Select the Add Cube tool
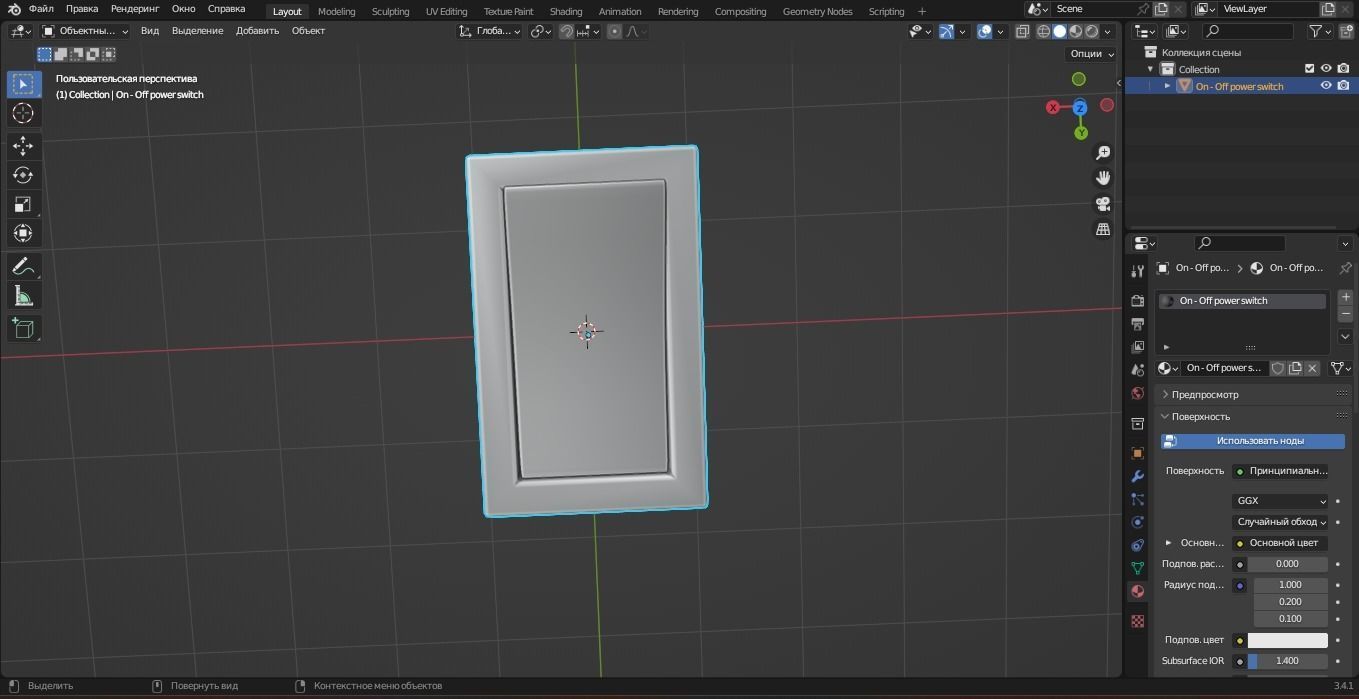The height and width of the screenshot is (699, 1359). (x=23, y=328)
